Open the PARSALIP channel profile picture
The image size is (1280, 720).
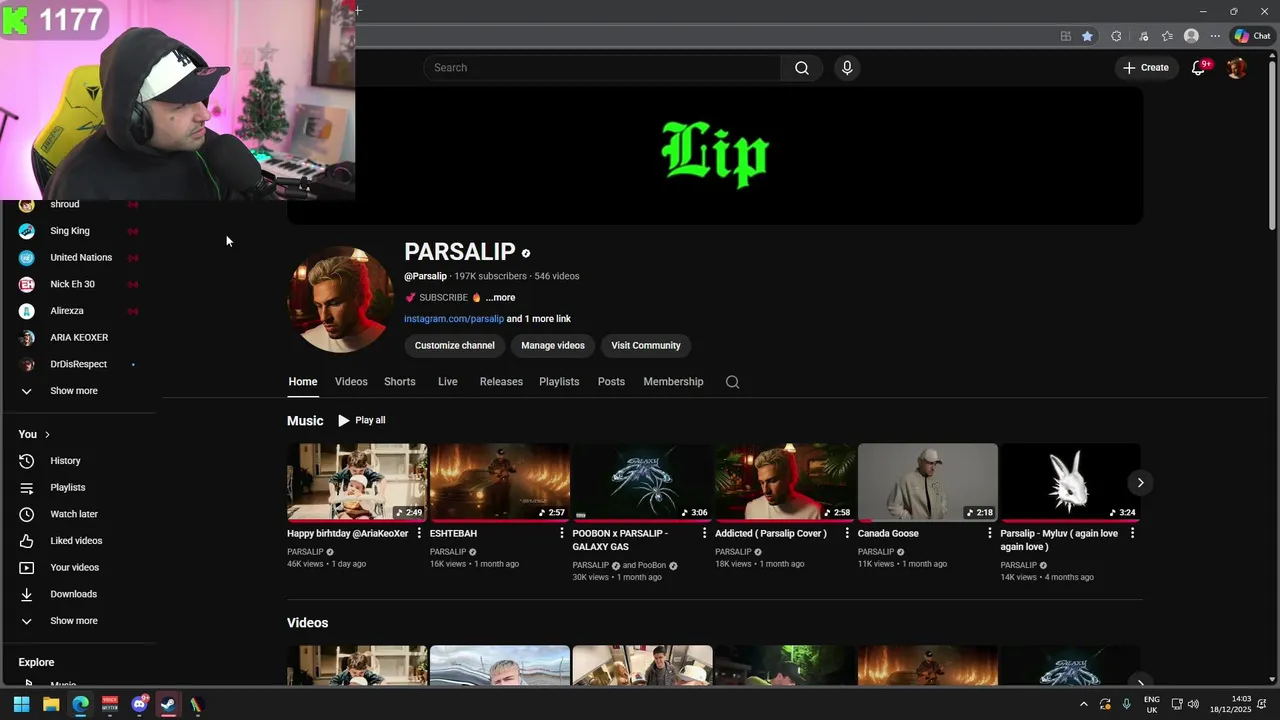tap(341, 299)
